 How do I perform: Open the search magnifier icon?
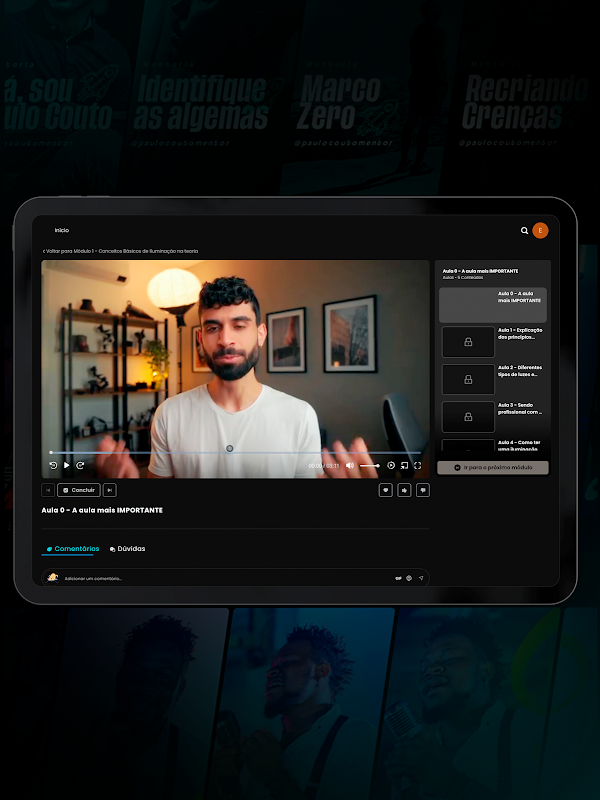click(x=524, y=231)
